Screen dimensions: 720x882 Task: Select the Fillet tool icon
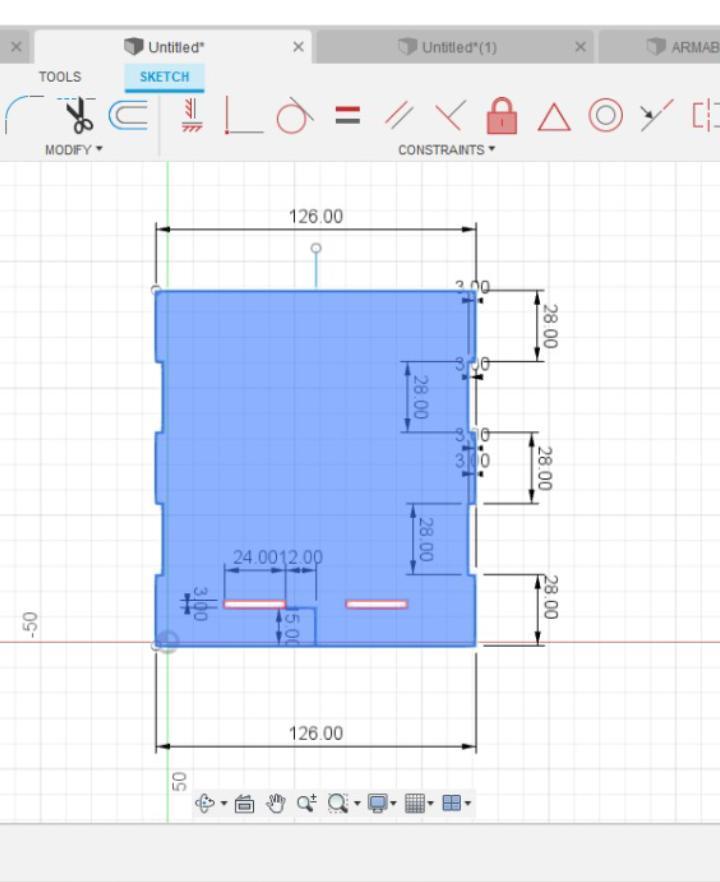(24, 115)
